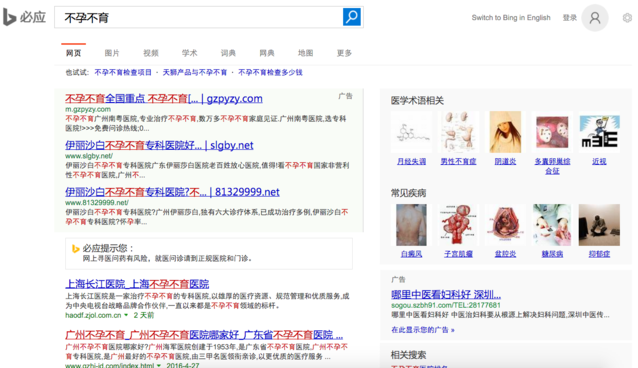Select the 词典 tab
The height and width of the screenshot is (368, 638).
tap(228, 53)
